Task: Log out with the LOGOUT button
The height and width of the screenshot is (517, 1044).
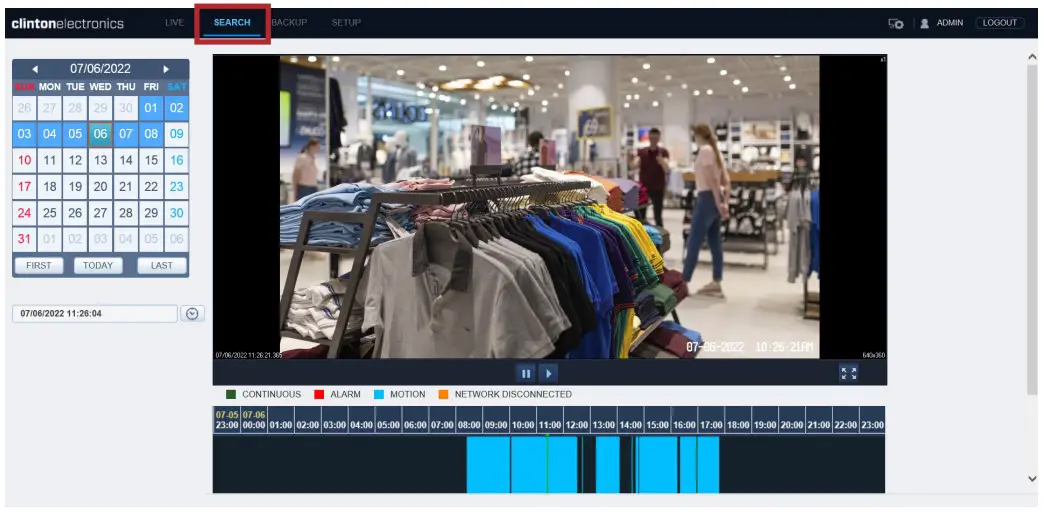Action: 999,23
